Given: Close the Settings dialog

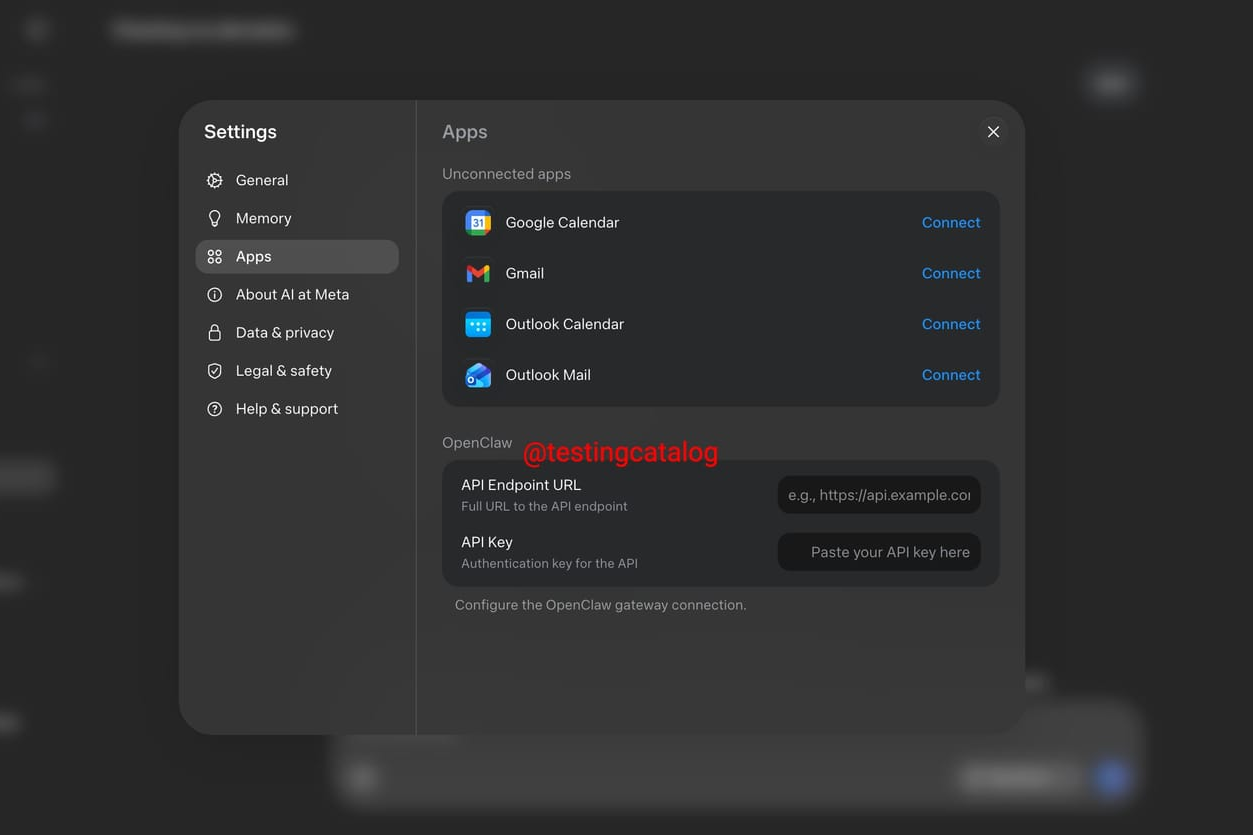Looking at the screenshot, I should coord(993,131).
